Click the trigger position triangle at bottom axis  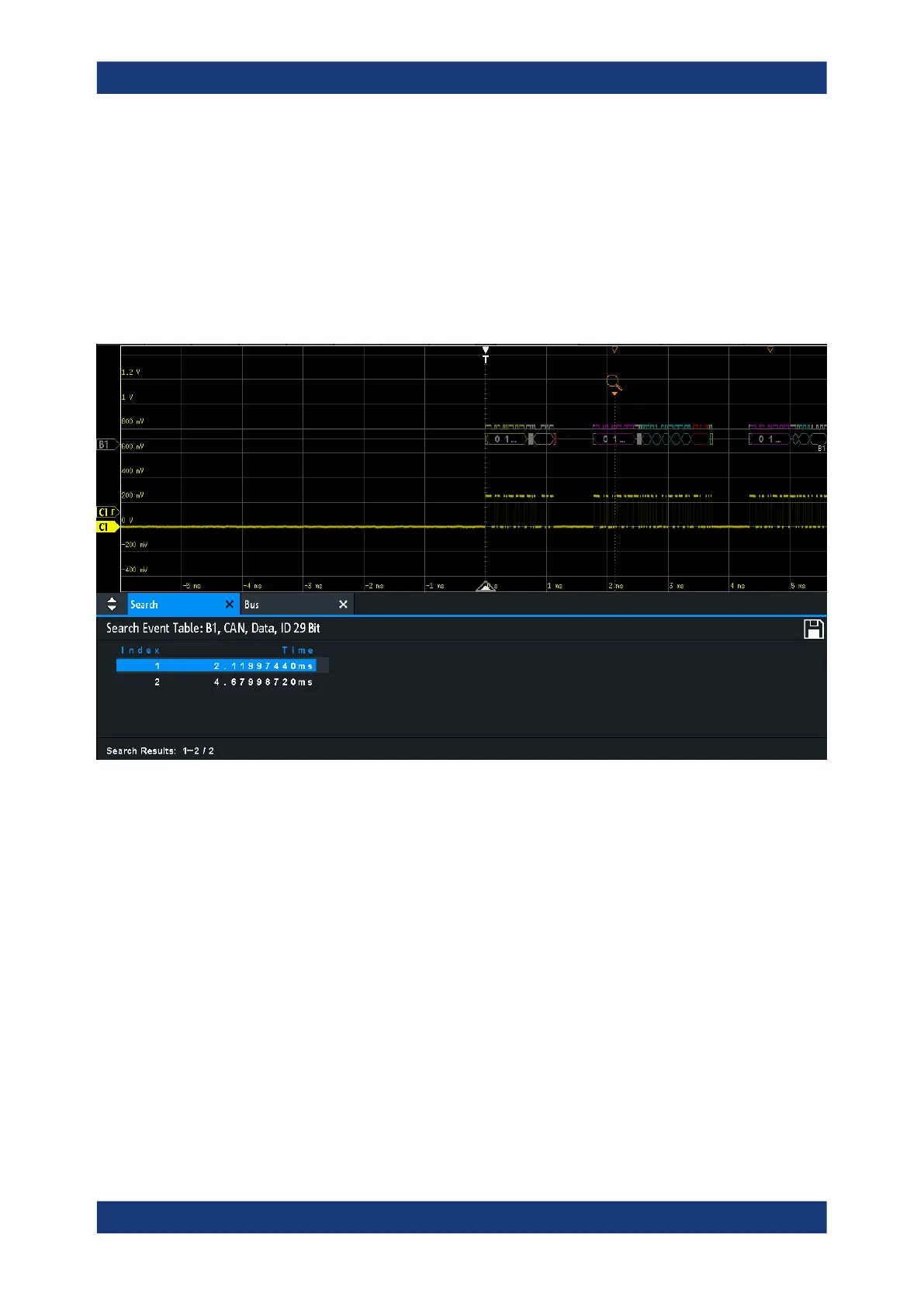point(486,586)
